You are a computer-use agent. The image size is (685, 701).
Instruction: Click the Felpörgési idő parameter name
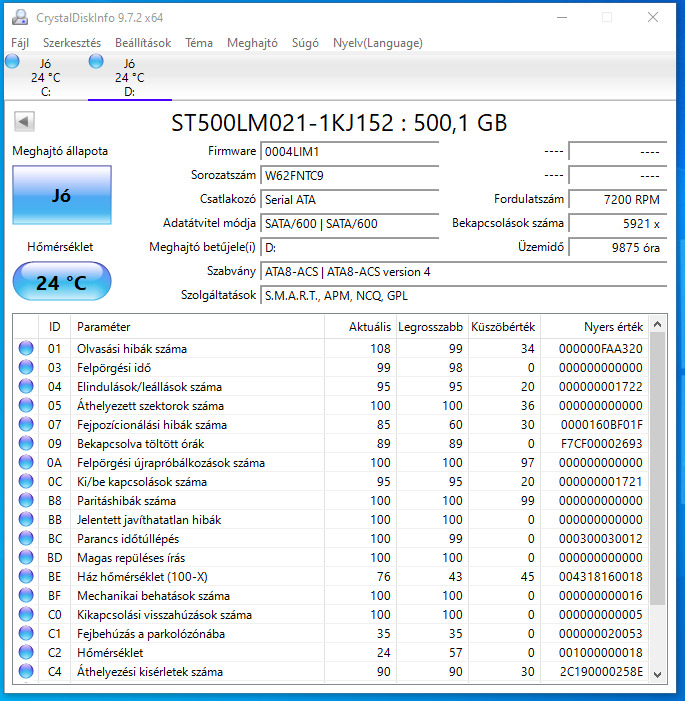[x=114, y=367]
